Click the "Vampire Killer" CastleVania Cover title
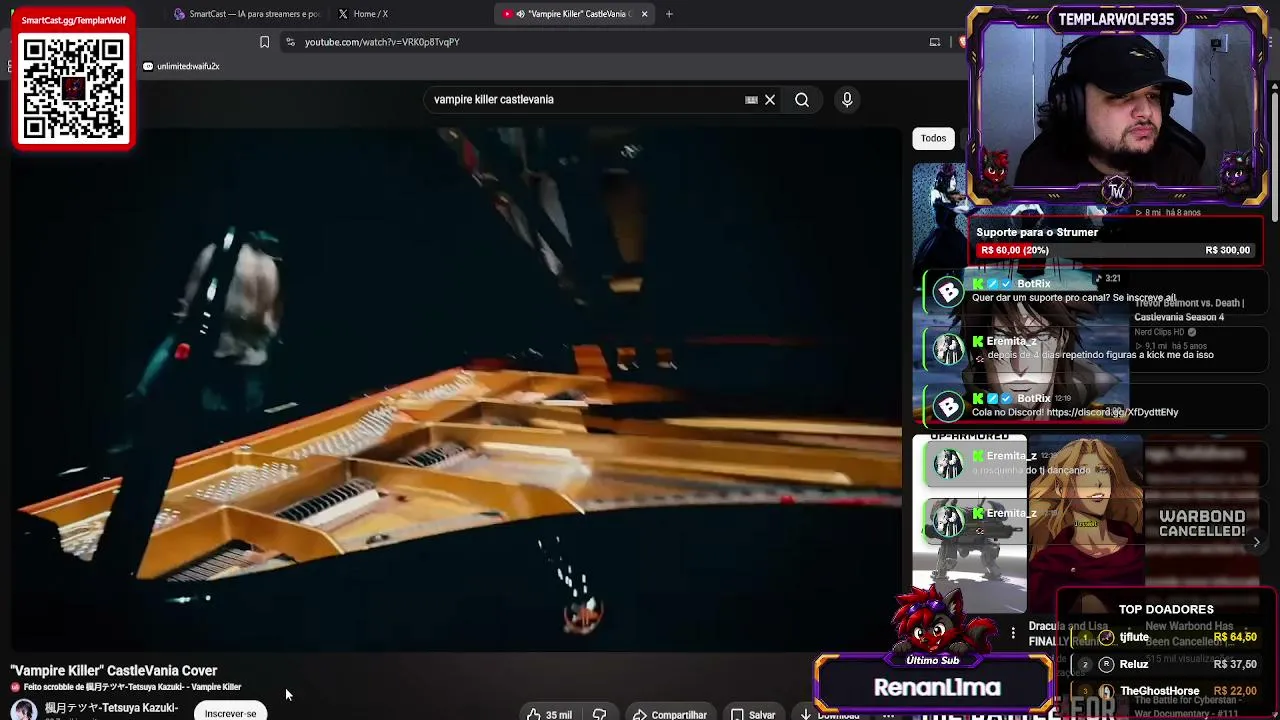 point(114,671)
